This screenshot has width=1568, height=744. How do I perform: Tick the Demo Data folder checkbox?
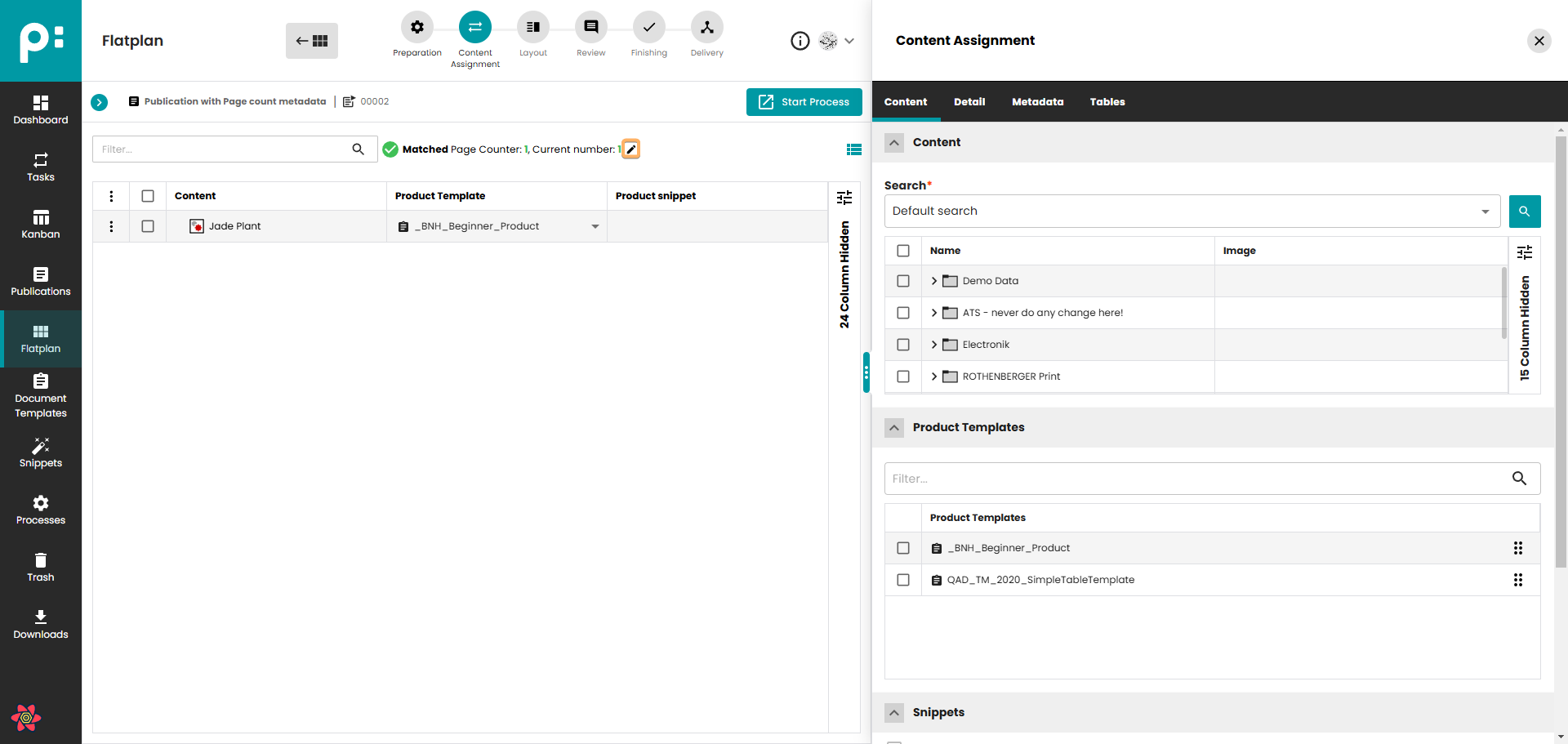point(903,281)
